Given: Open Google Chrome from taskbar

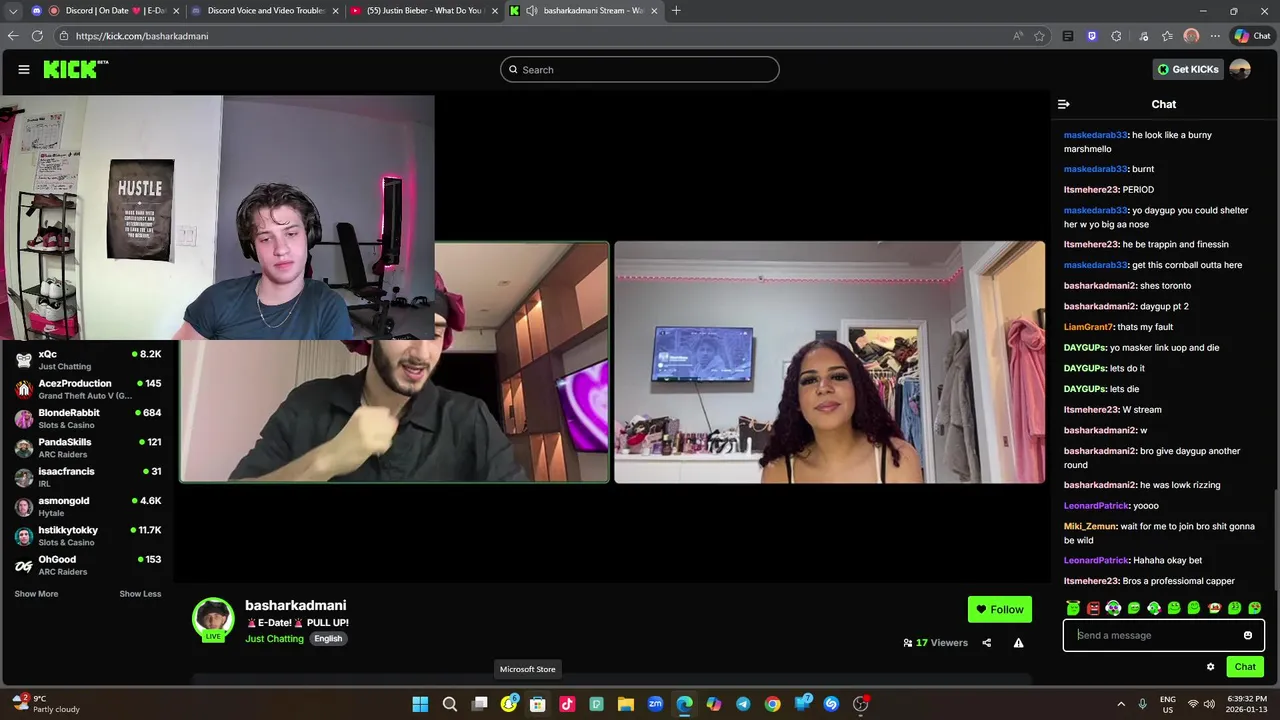Looking at the screenshot, I should [772, 704].
